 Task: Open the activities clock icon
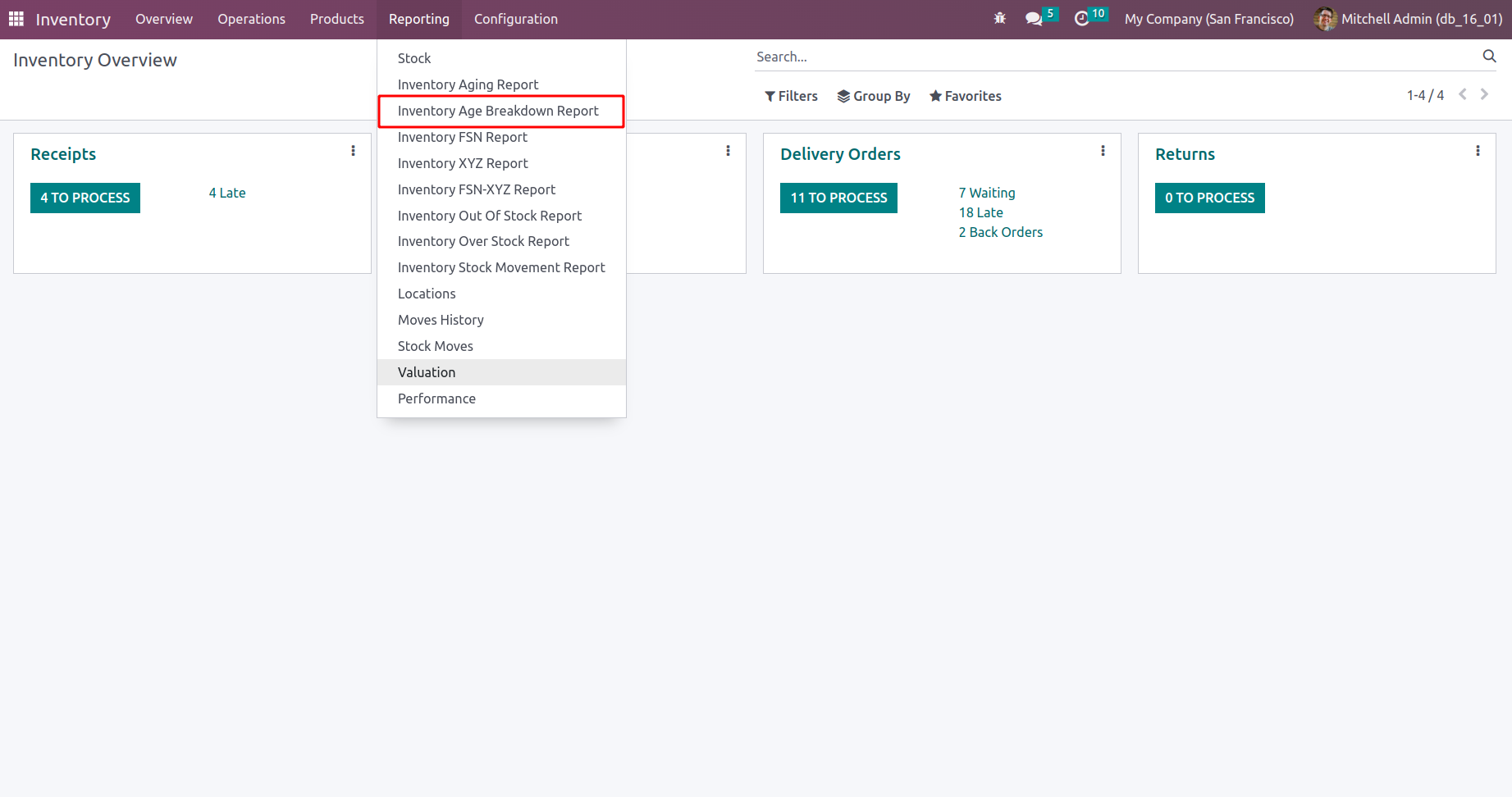coord(1082,19)
